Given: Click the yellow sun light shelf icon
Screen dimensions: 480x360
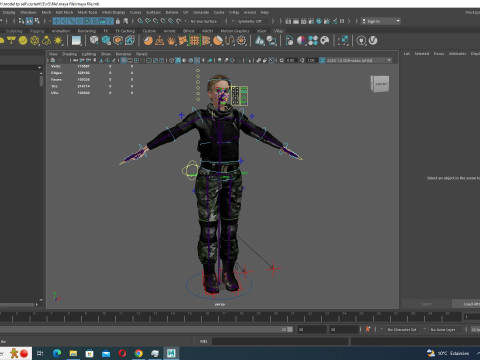Looking at the screenshot, I should click(58, 41).
